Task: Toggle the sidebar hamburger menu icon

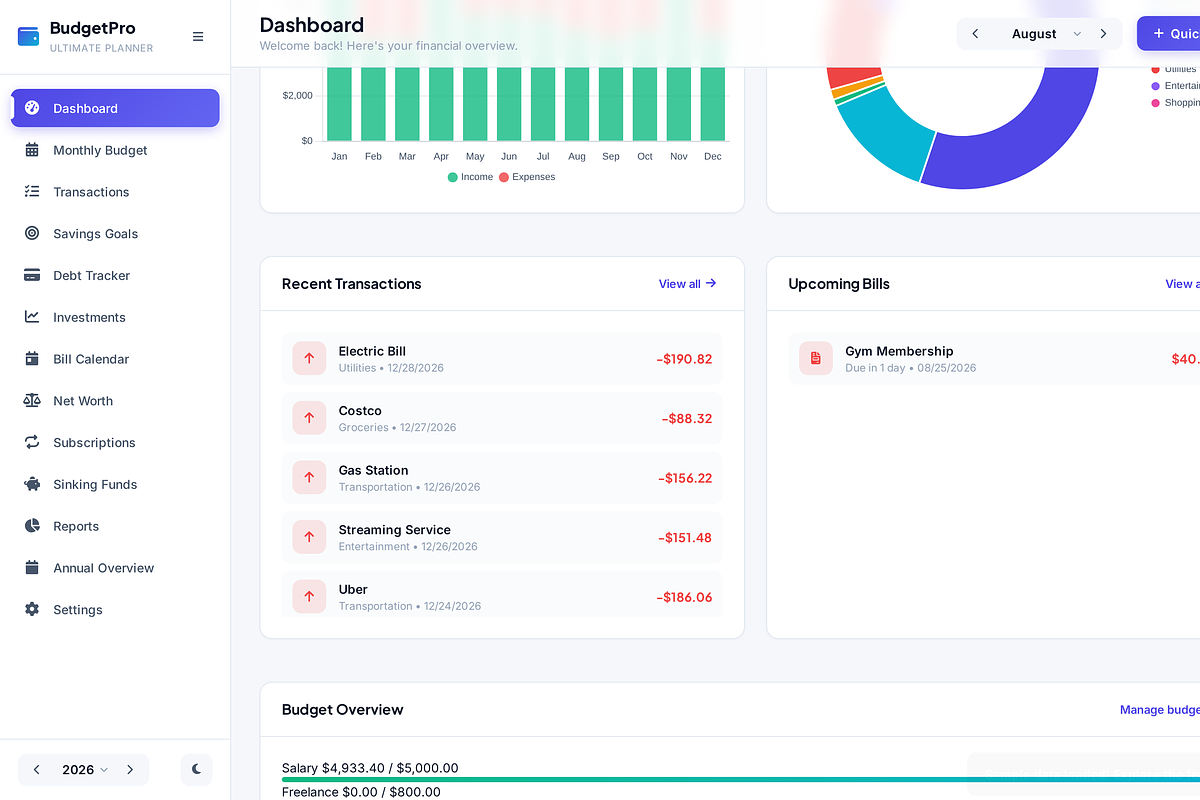Action: click(198, 36)
